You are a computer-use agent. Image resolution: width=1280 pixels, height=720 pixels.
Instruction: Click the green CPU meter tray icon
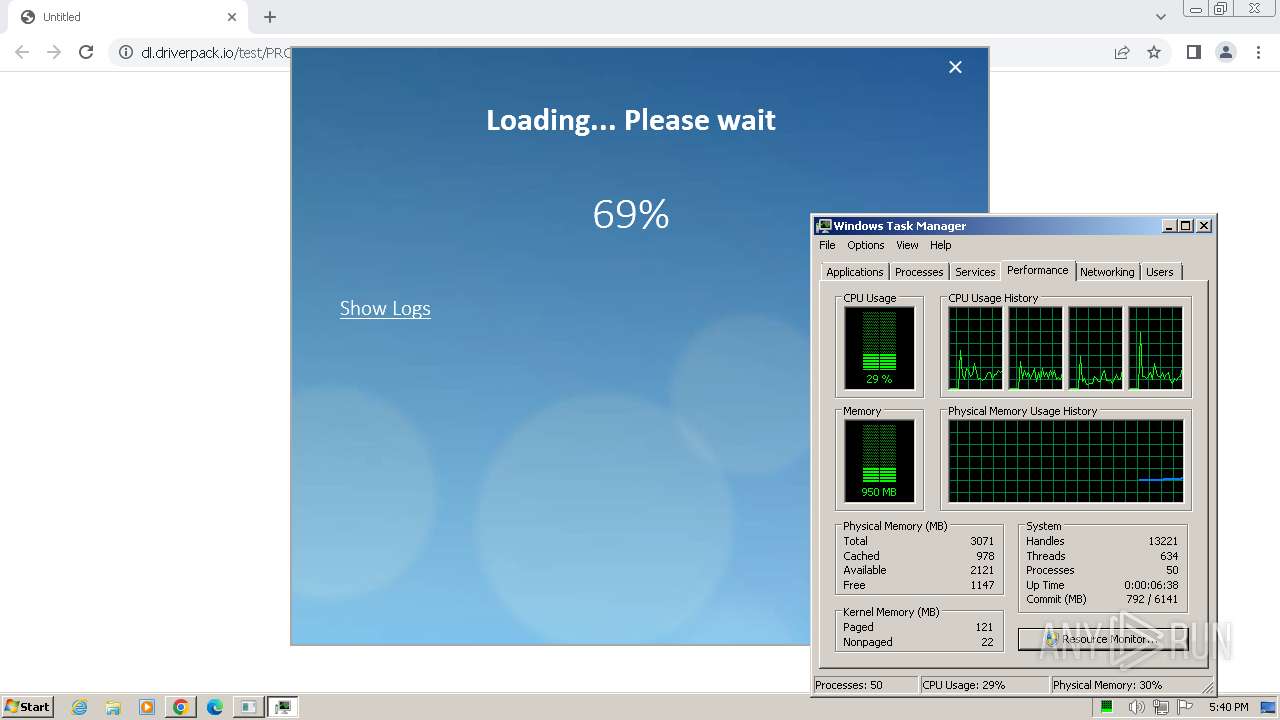(1107, 707)
